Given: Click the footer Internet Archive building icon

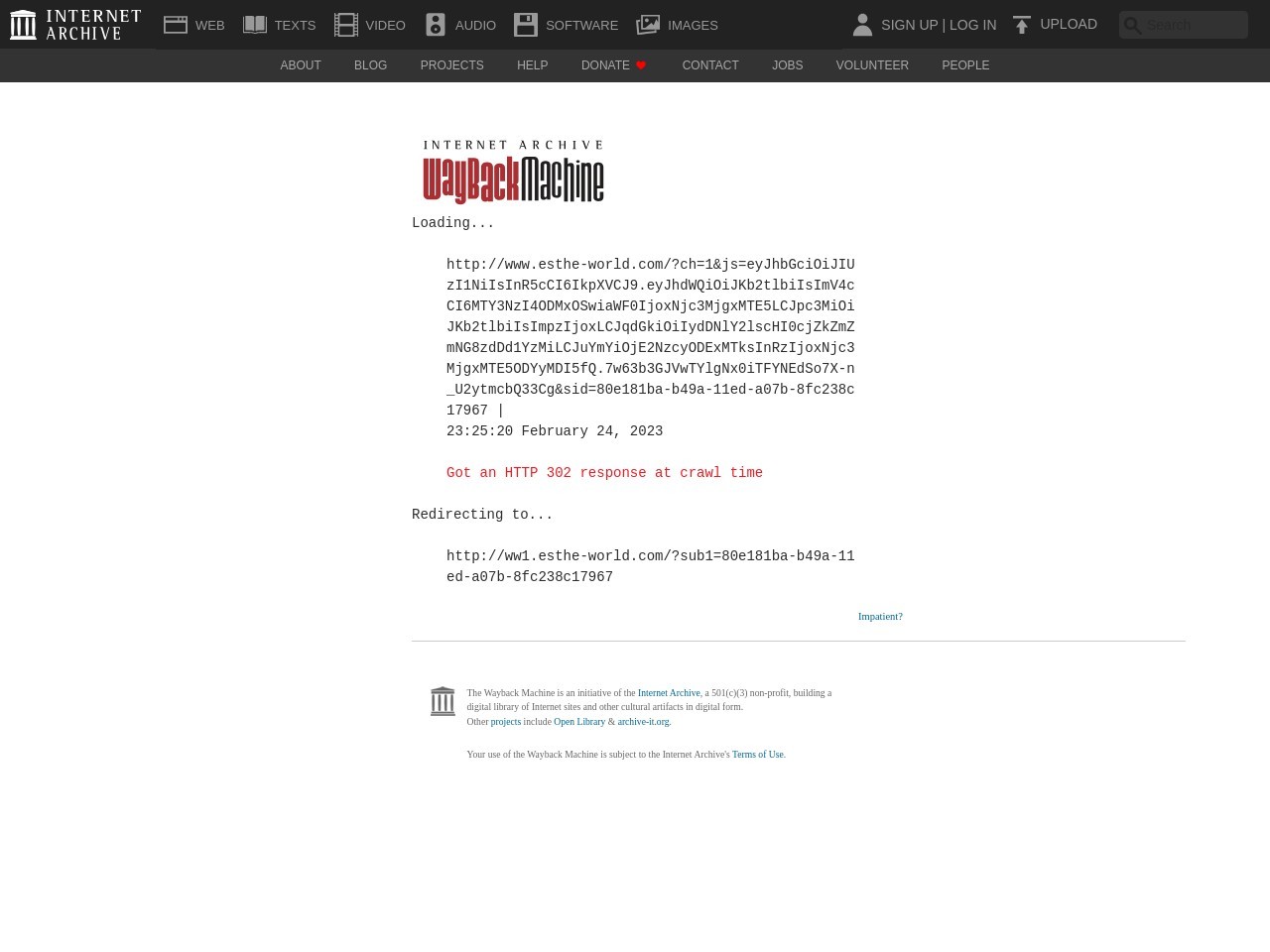Looking at the screenshot, I should click(x=443, y=701).
